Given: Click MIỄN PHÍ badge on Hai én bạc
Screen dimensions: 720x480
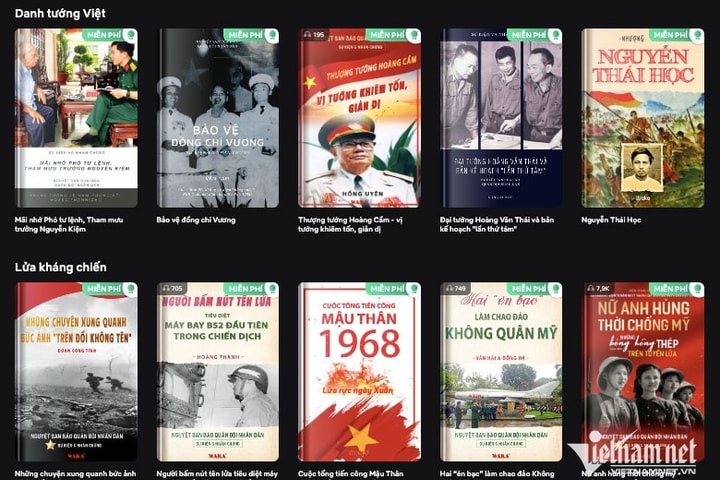Looking at the screenshot, I should pos(534,289).
